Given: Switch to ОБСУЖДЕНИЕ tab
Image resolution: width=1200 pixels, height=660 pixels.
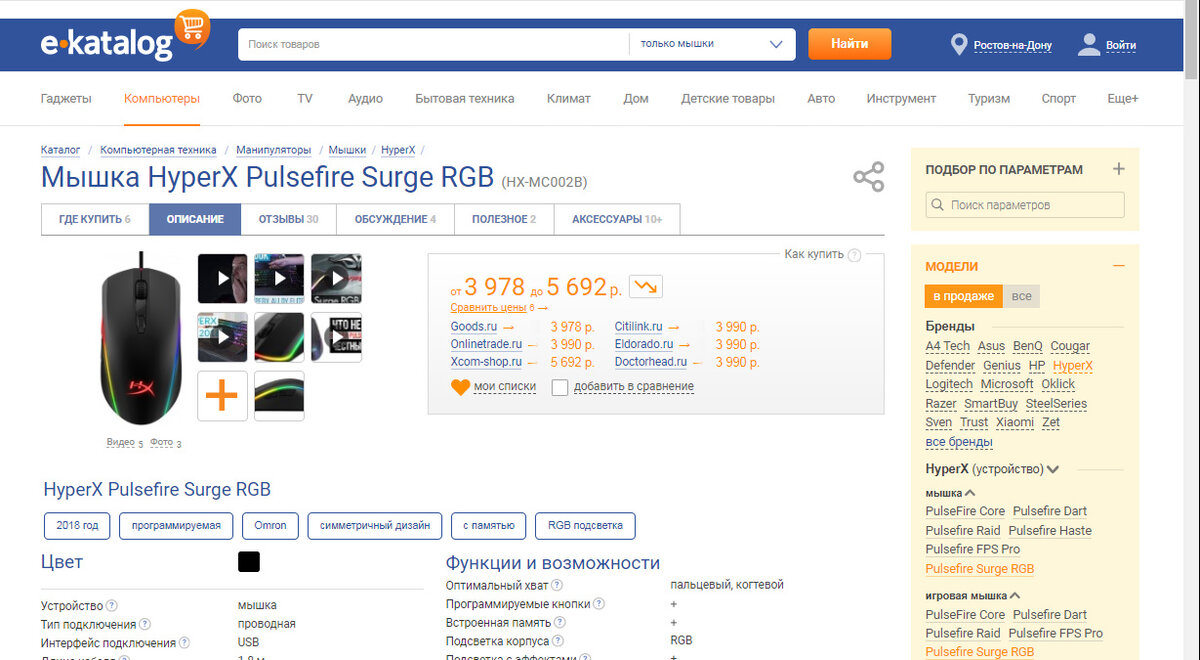Looking at the screenshot, I should coord(395,219).
